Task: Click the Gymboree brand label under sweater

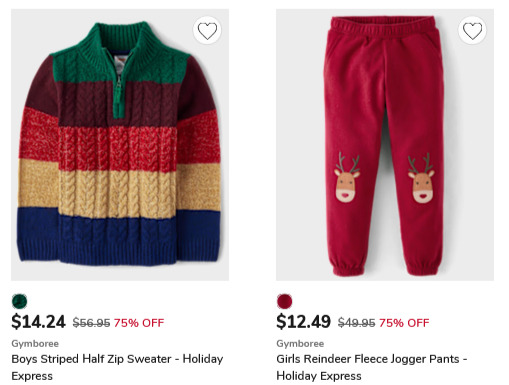Action: pos(35,343)
